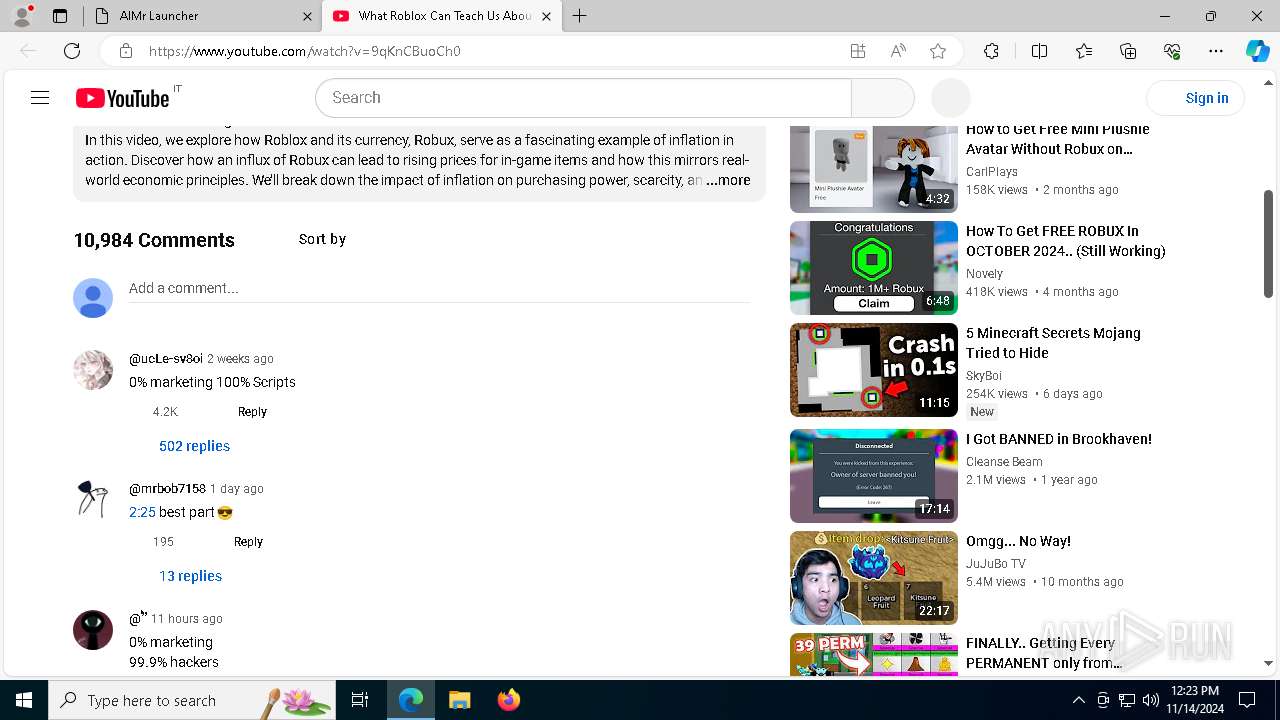Visit the CarlPlays channel
Image resolution: width=1280 pixels, height=720 pixels.
992,172
